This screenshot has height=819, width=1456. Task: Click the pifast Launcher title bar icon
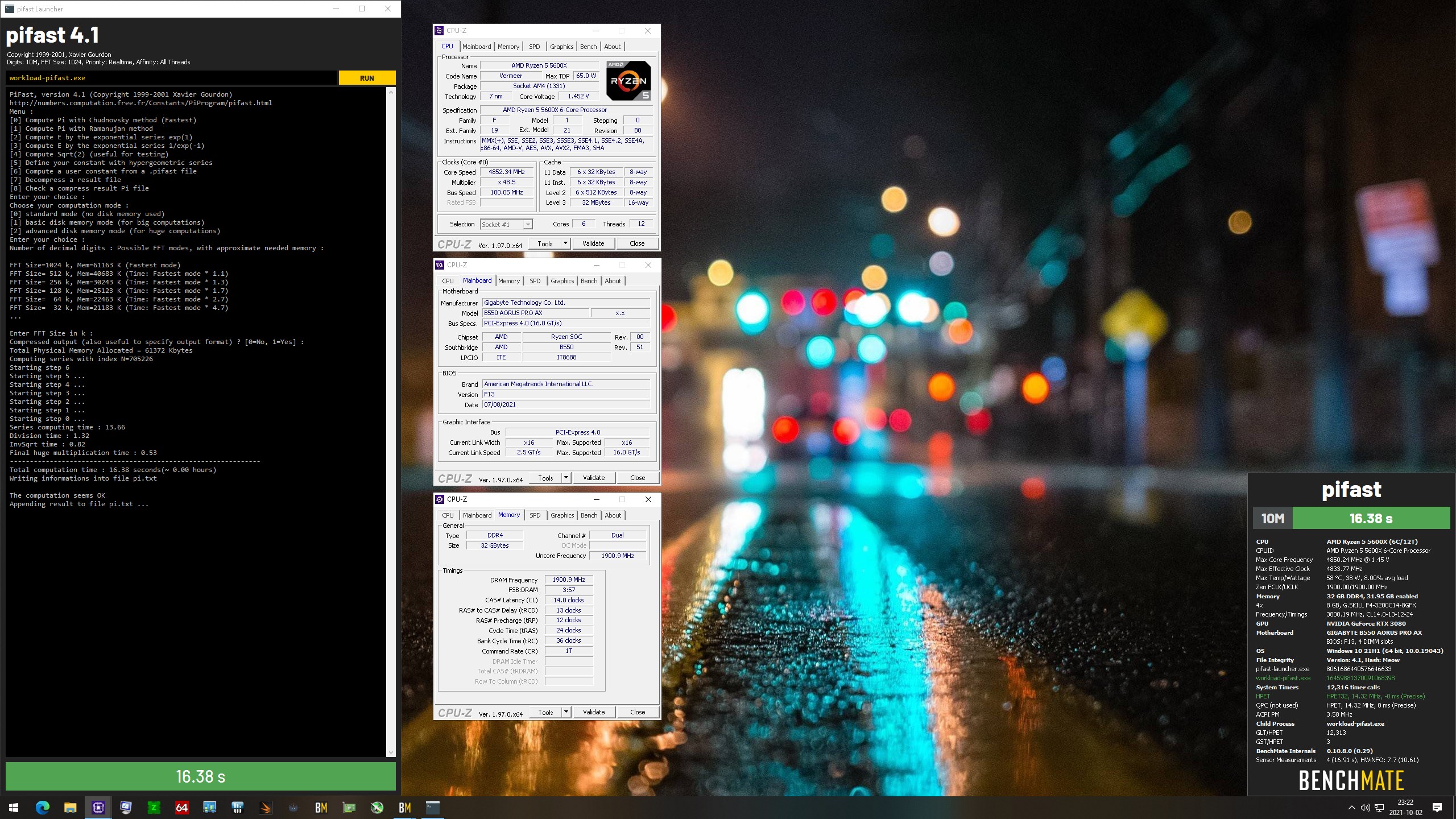[10, 9]
